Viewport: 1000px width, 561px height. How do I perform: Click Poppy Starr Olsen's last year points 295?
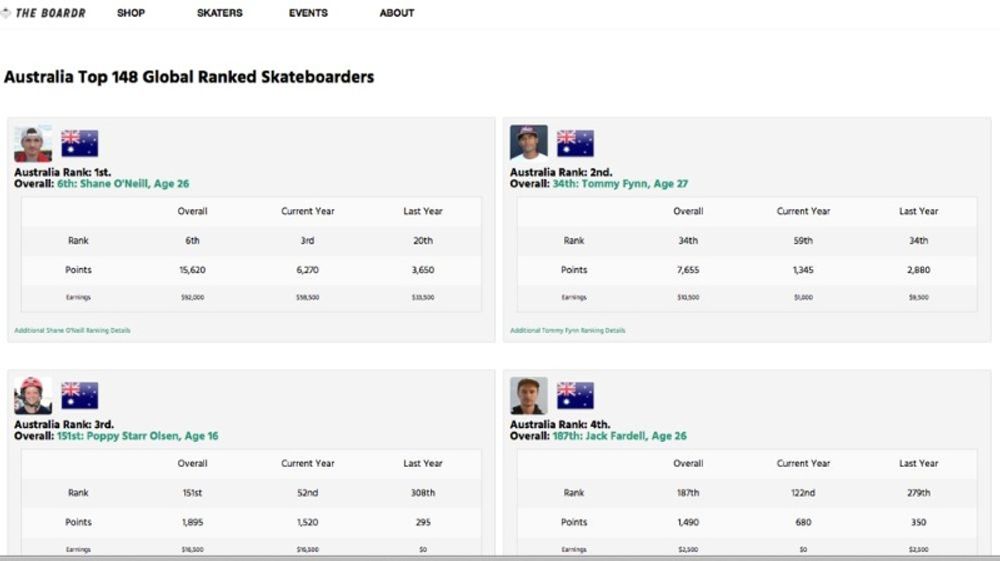423,522
